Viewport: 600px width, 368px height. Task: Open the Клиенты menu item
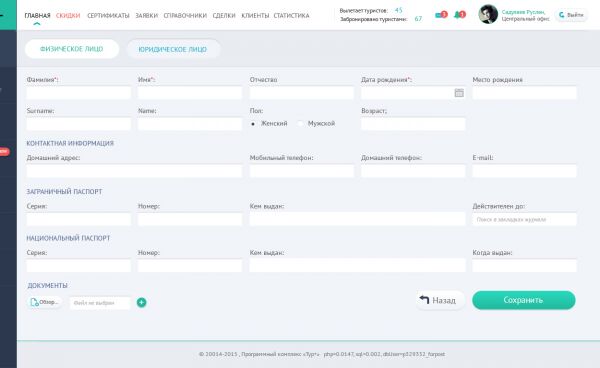click(255, 16)
